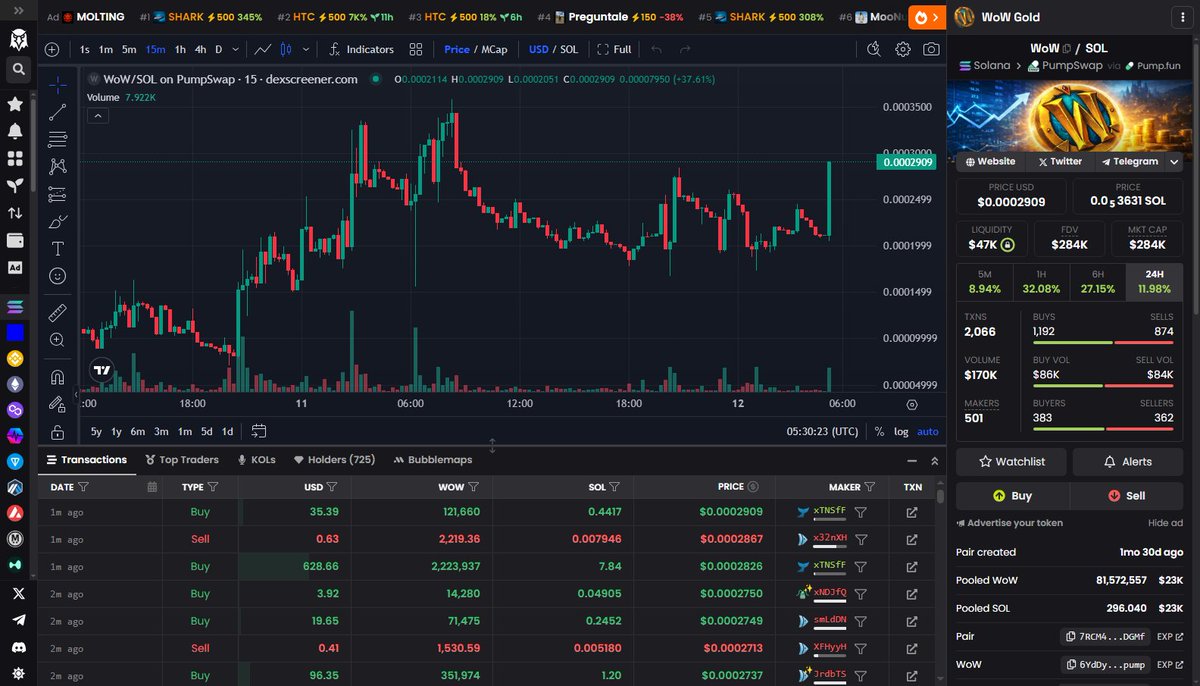1200x686 pixels.
Task: Expand the time interval dropdown arrow
Action: (236, 49)
